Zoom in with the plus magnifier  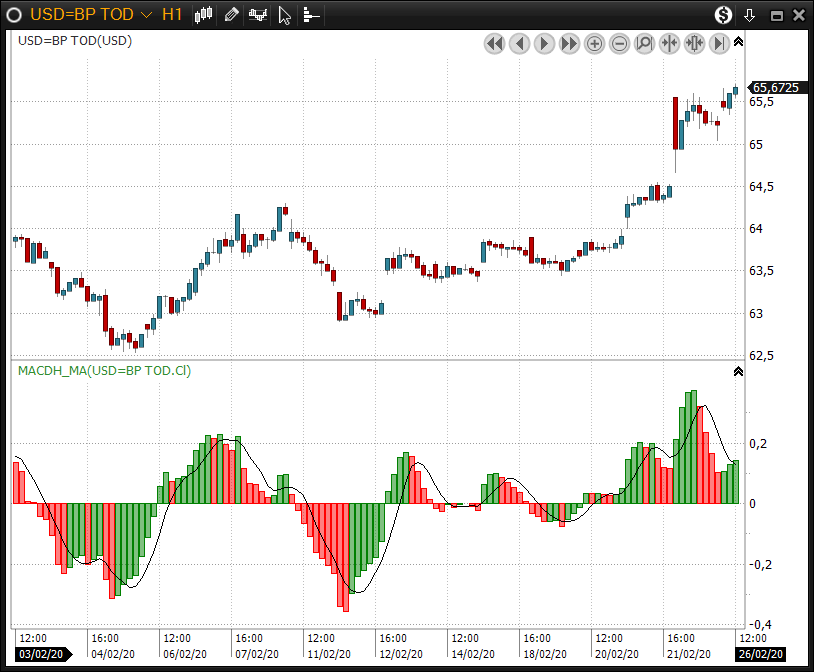(594, 43)
